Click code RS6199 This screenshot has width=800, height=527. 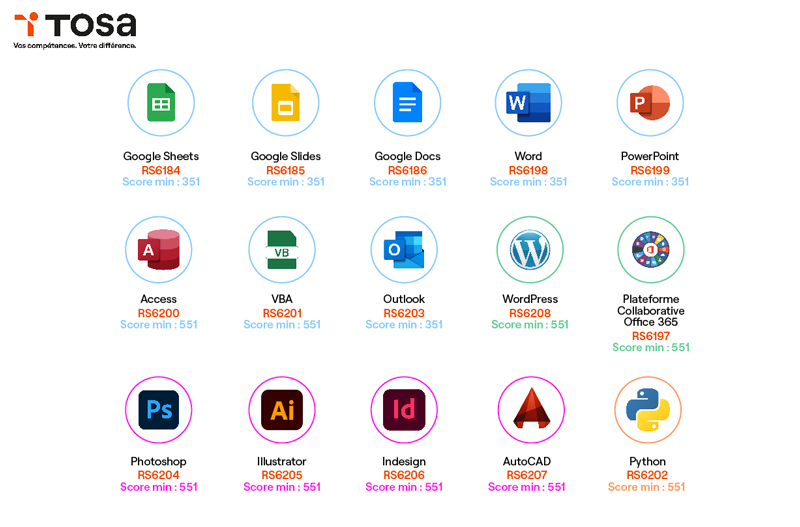(x=650, y=170)
